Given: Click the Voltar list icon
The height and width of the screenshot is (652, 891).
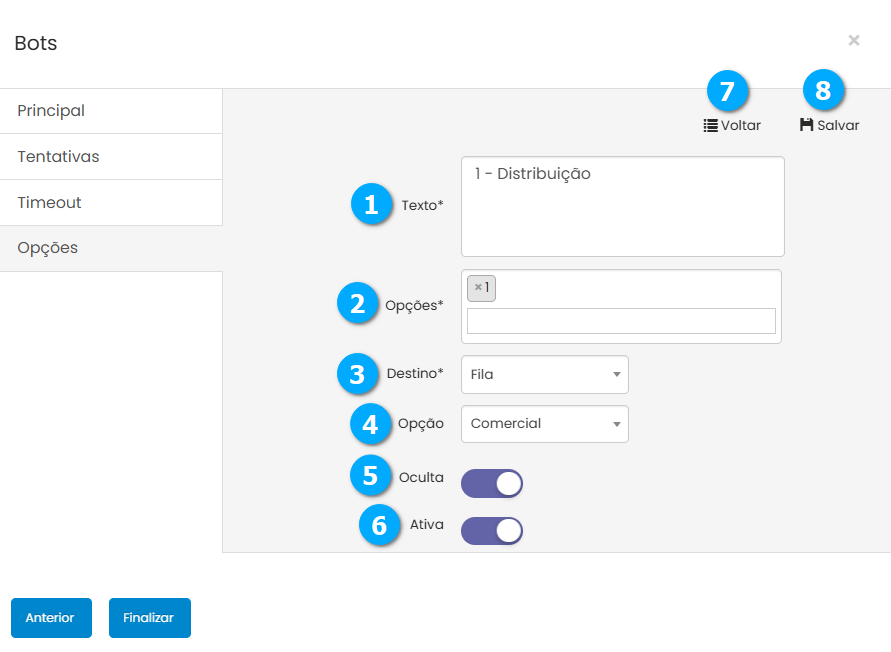Looking at the screenshot, I should [710, 126].
